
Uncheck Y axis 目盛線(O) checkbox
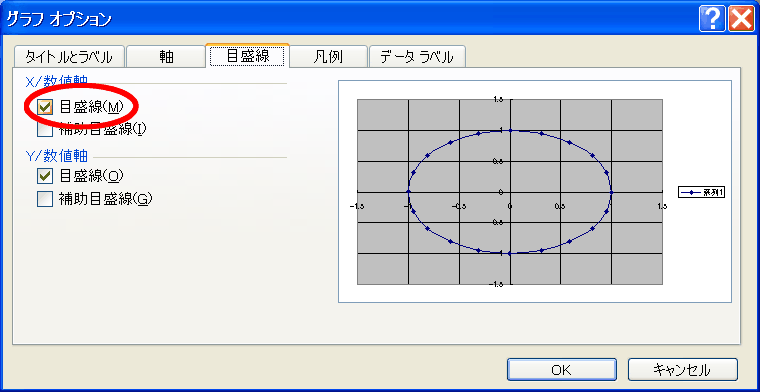[45, 176]
